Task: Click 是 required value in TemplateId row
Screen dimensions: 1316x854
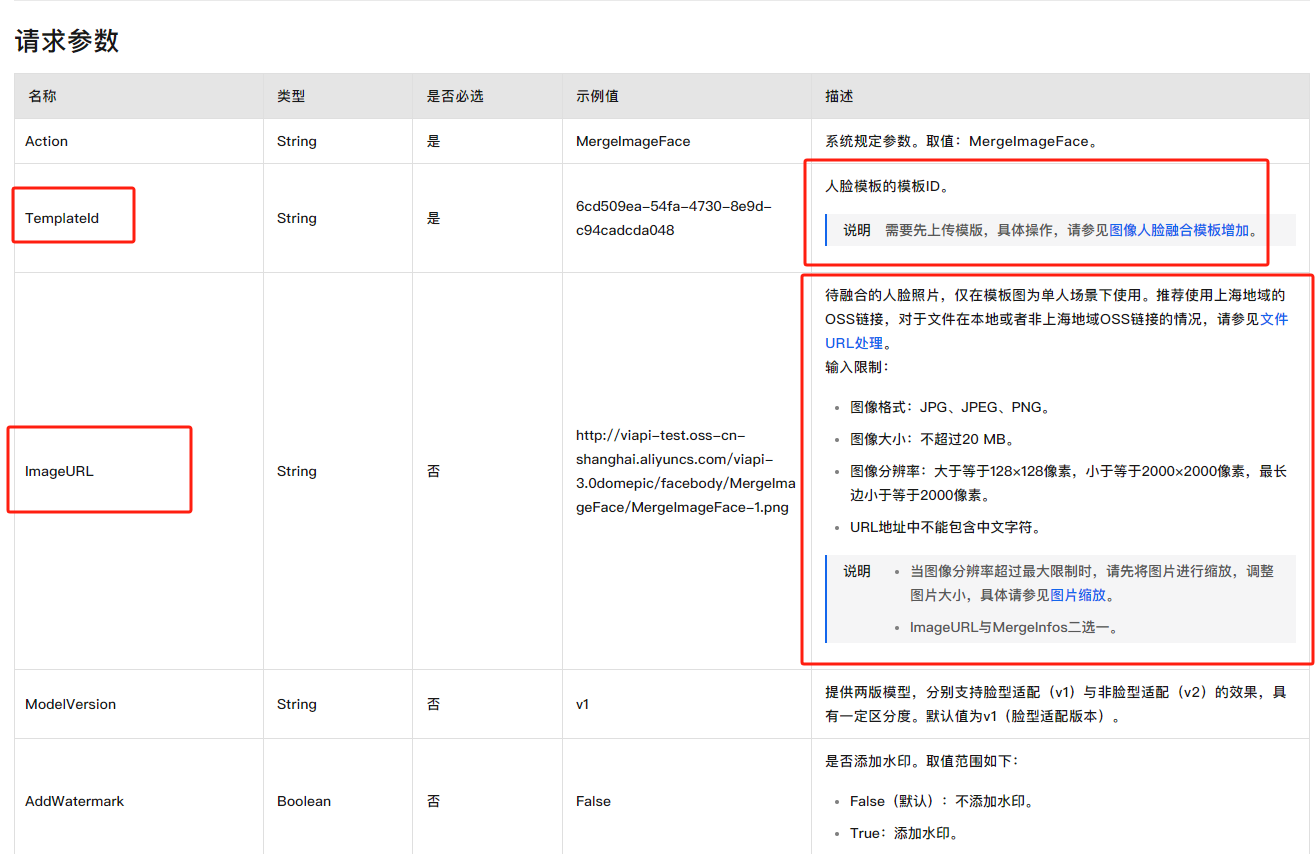Action: click(x=434, y=218)
